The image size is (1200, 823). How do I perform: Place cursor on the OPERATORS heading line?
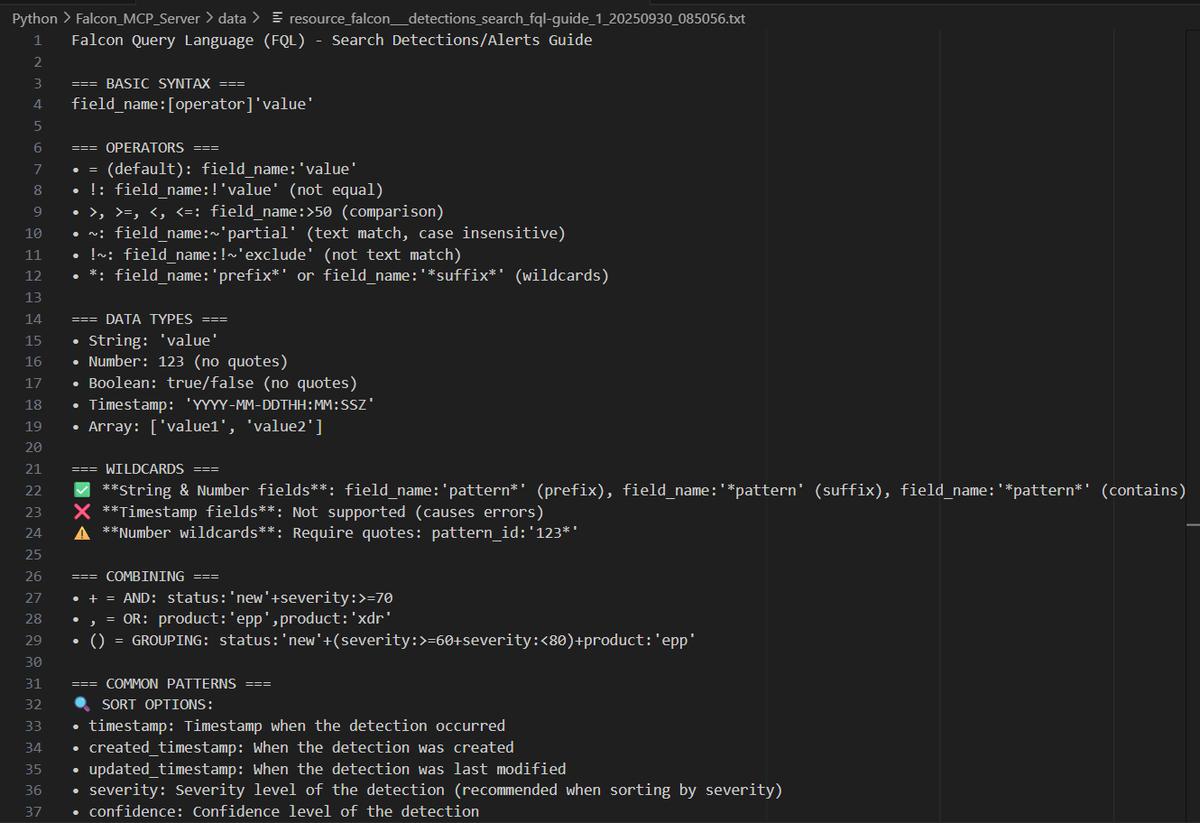[145, 147]
